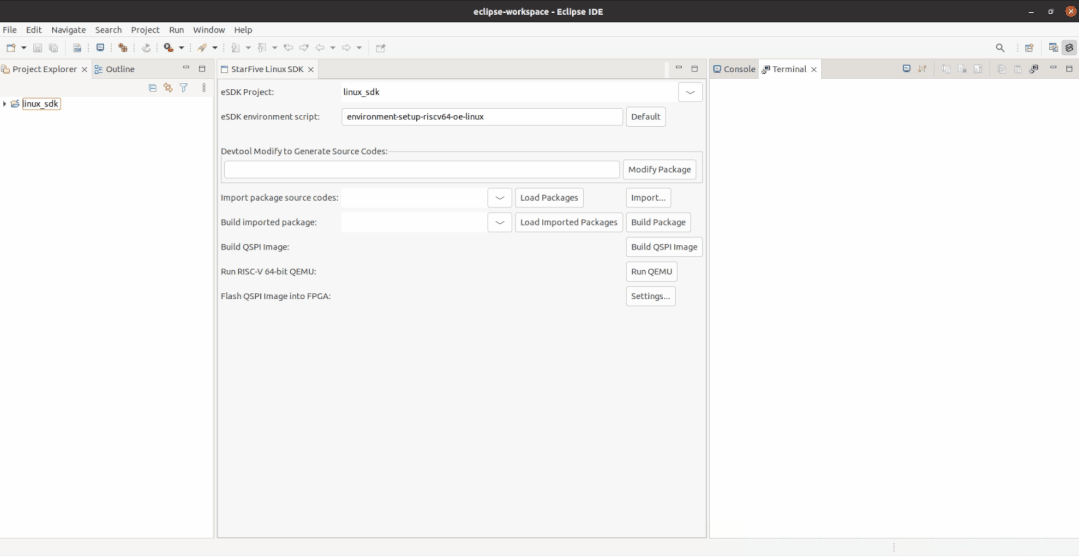Click the Previous Annotation toolbar icon
The width and height of the screenshot is (1079, 556).
pos(261,48)
